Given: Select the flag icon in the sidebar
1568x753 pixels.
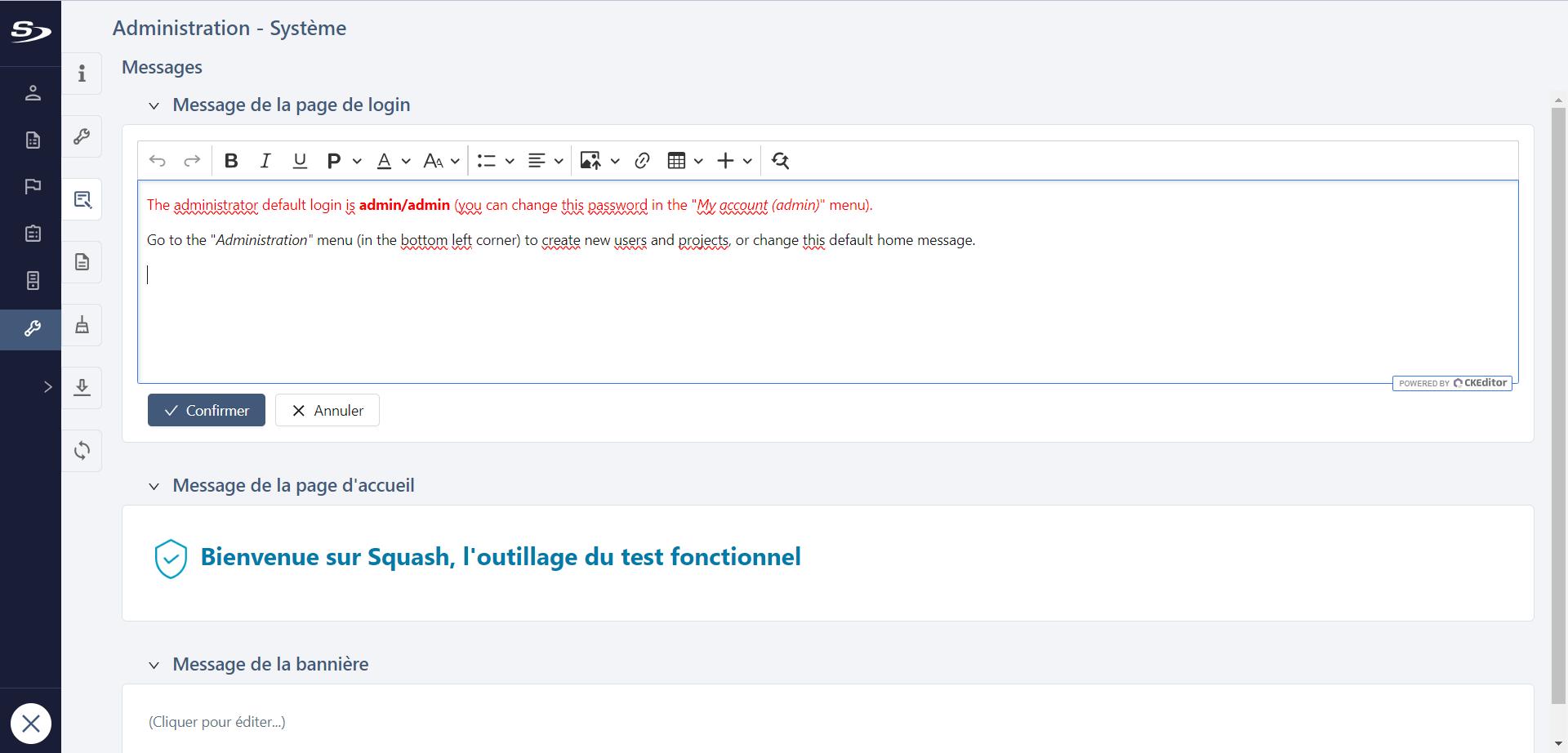Looking at the screenshot, I should pos(33,186).
